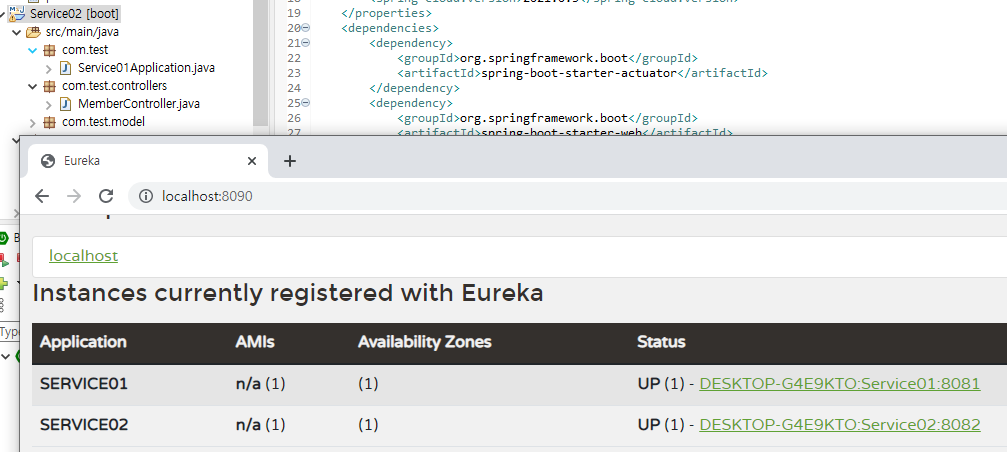Open the localhost replica link
Viewport: 1007px width, 452px height.
click(x=83, y=256)
